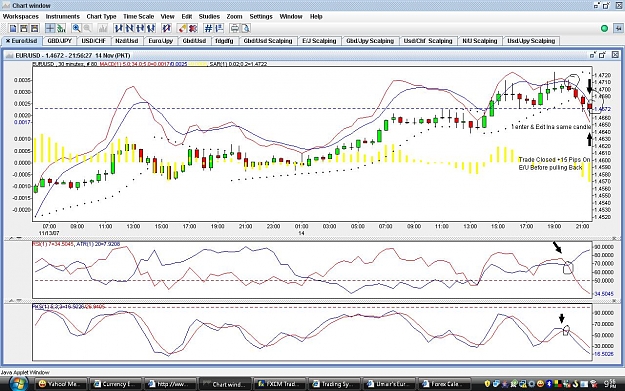The height and width of the screenshot is (391, 625).
Task: Open Forex Cale... taskbar window
Action: pos(443,384)
